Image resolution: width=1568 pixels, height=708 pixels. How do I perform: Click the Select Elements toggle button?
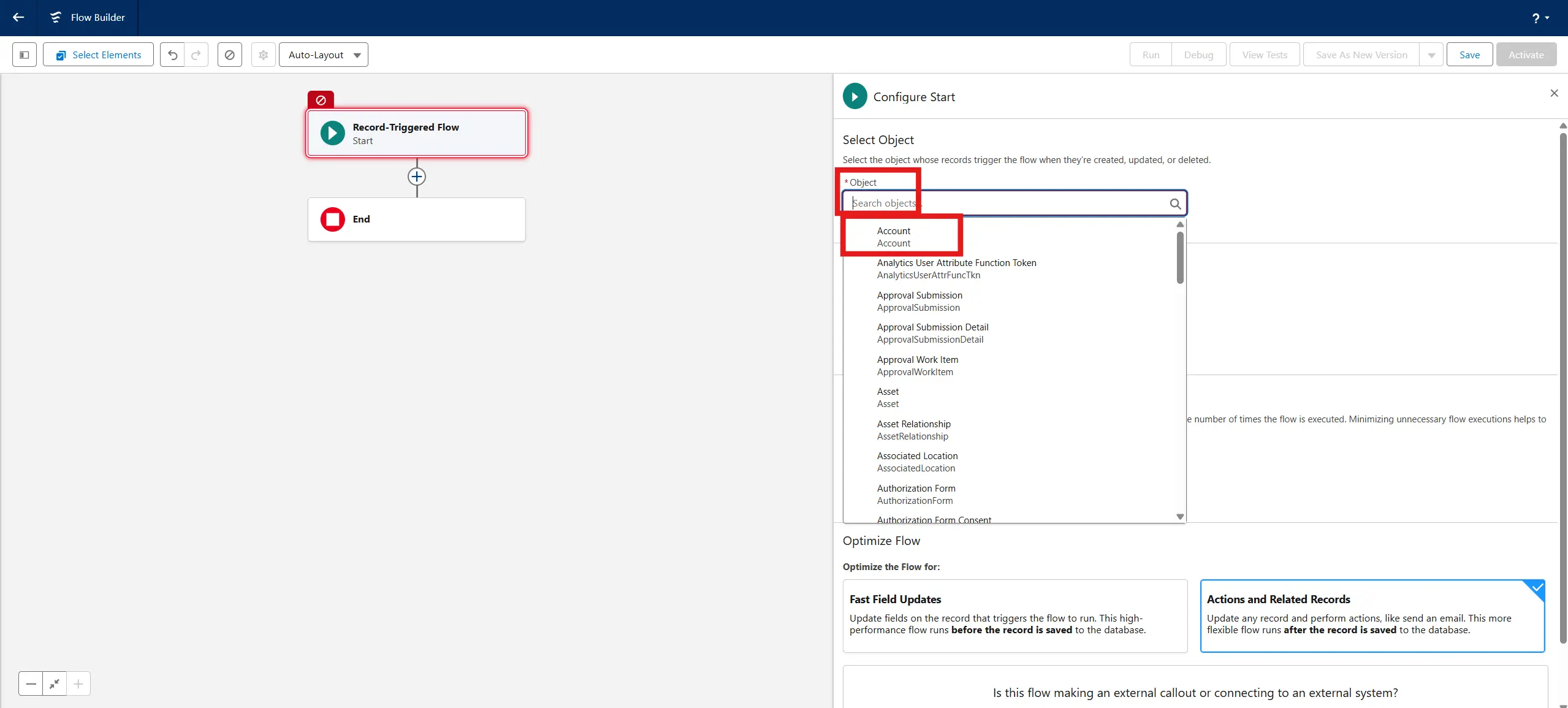point(98,55)
